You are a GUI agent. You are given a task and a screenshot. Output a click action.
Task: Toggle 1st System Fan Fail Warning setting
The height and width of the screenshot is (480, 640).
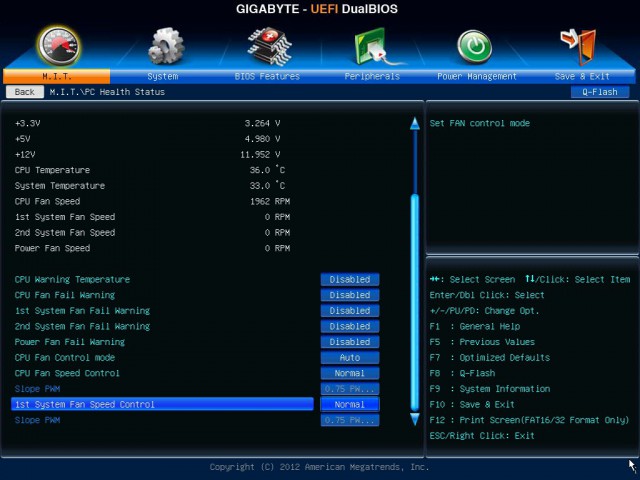click(349, 311)
